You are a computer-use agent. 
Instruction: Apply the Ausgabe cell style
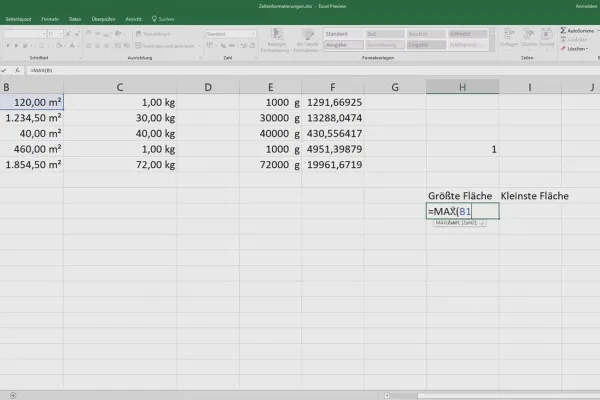[x=344, y=45]
